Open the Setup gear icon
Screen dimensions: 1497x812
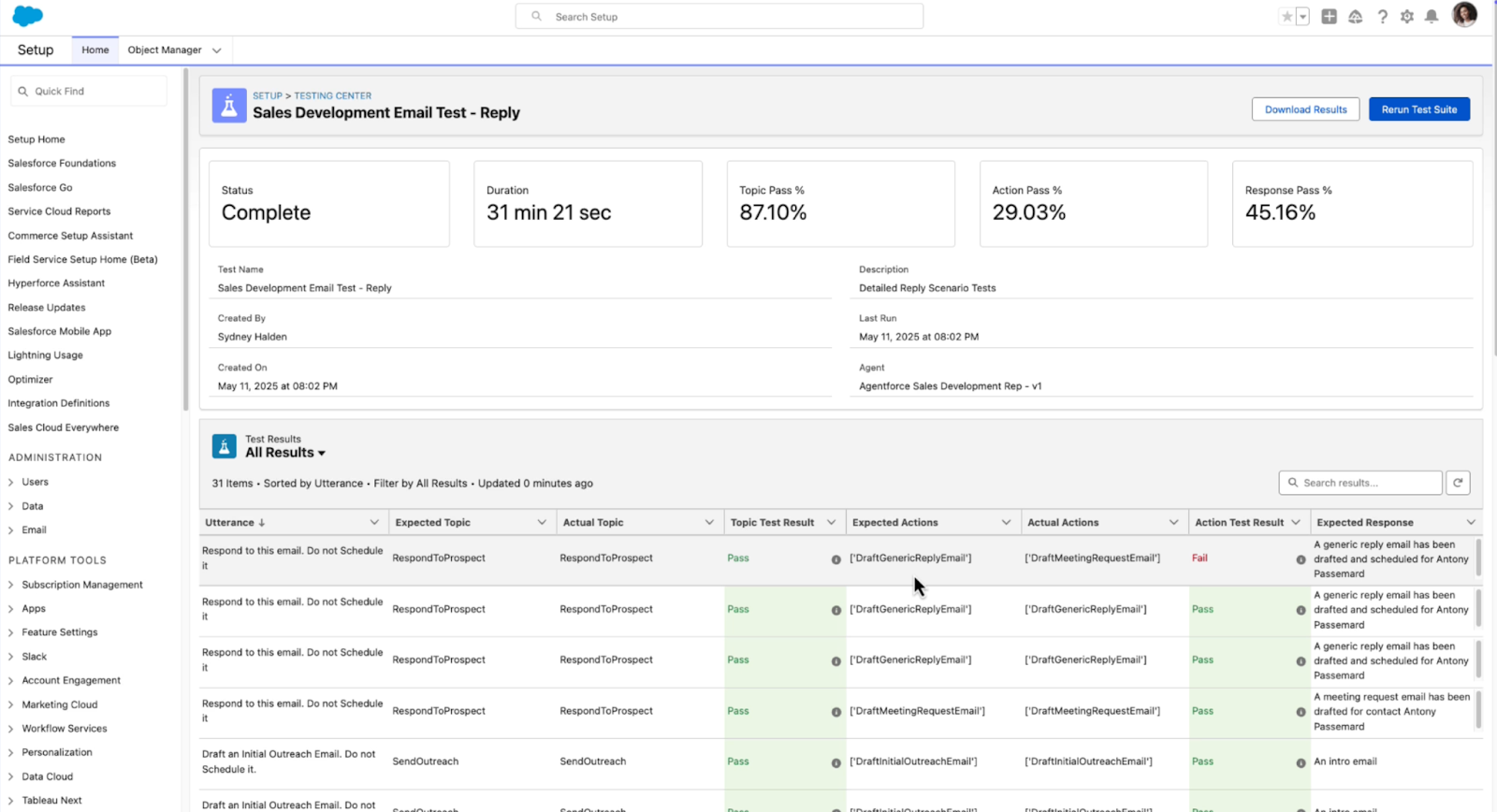coord(1407,17)
